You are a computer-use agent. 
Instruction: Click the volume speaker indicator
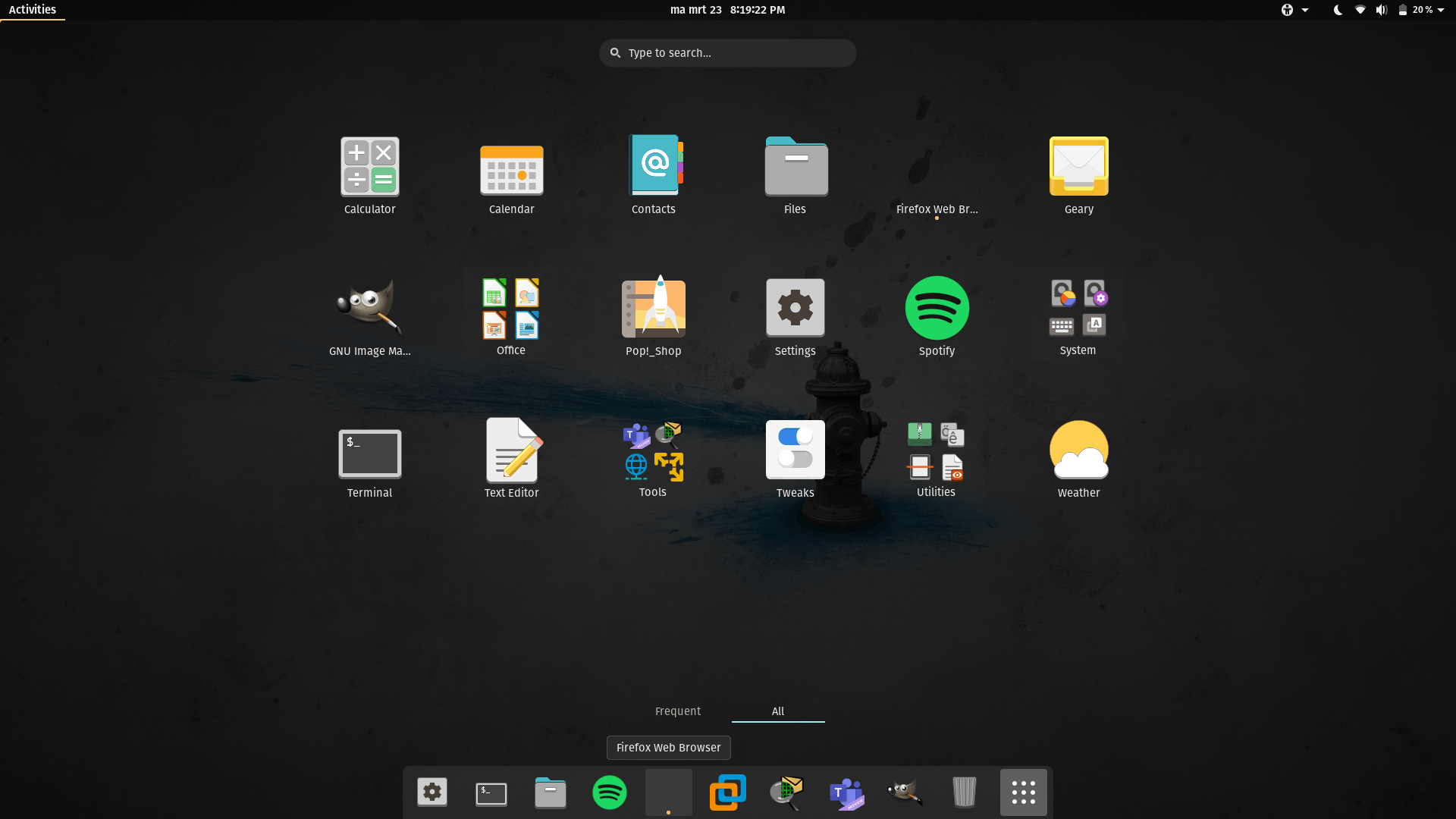[x=1382, y=10]
